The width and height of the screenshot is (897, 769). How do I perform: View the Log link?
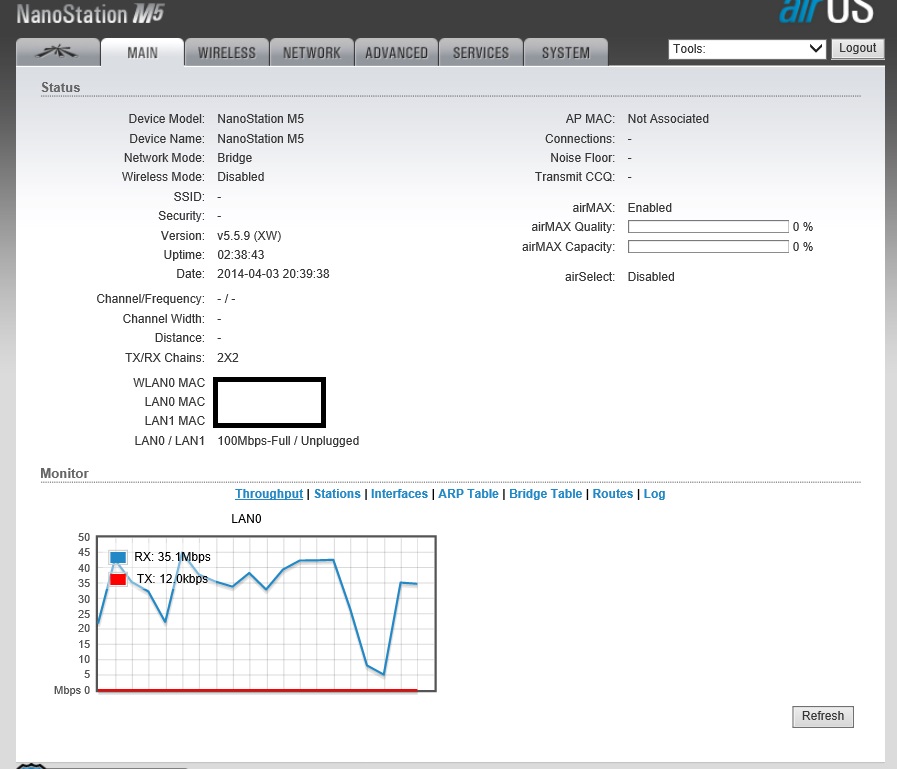(654, 494)
